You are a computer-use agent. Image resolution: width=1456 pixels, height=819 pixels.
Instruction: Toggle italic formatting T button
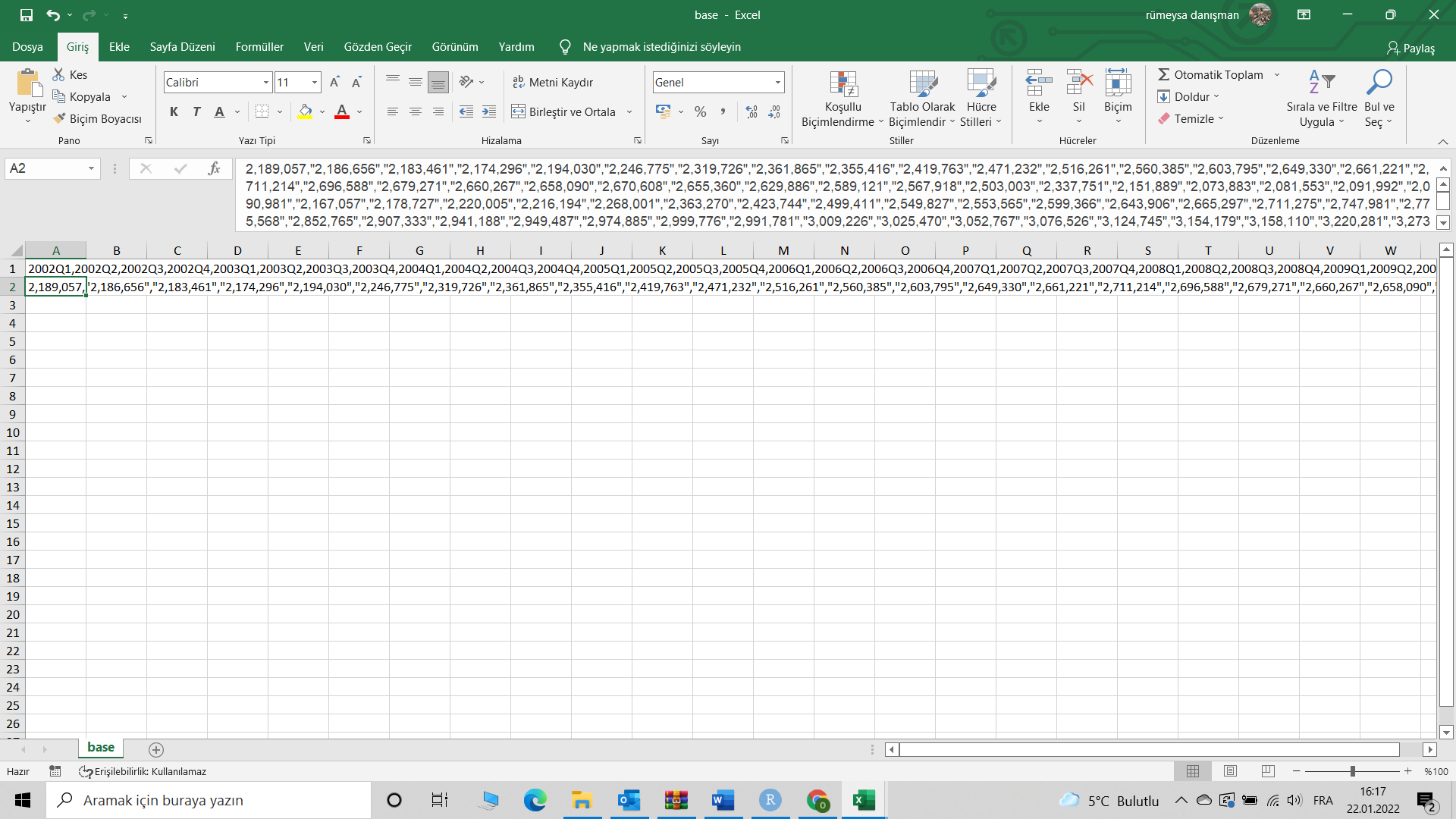(196, 111)
